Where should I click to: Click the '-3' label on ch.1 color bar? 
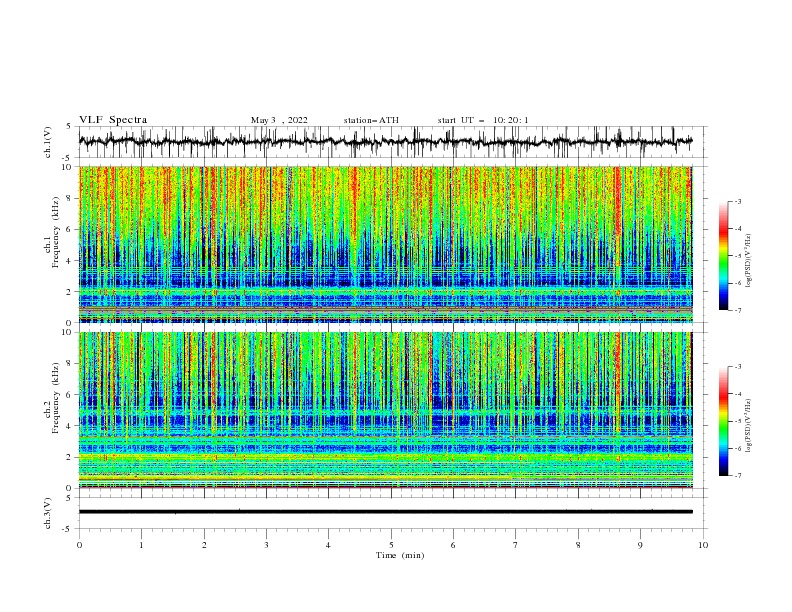(x=737, y=201)
